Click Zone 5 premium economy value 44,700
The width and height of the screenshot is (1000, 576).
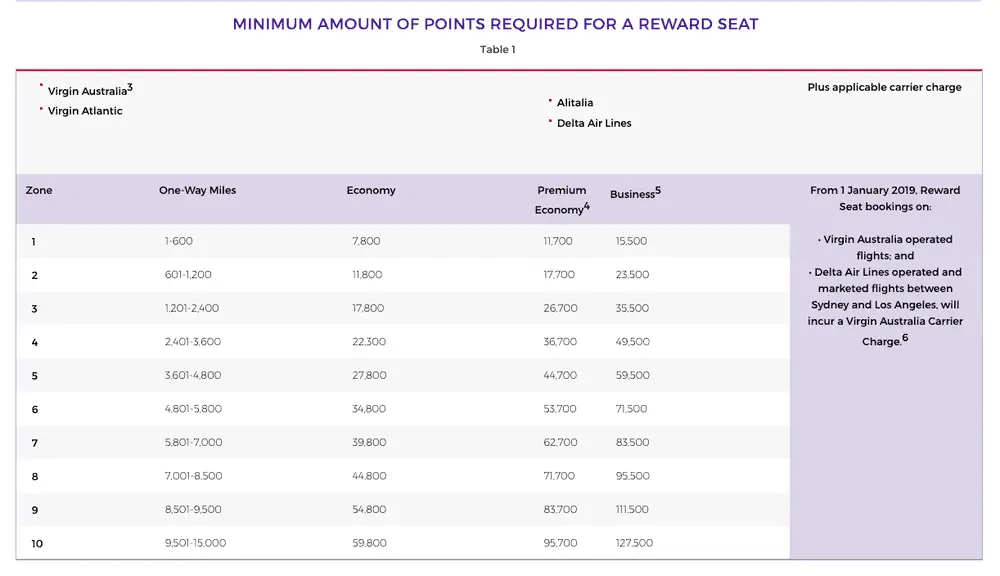(559, 375)
